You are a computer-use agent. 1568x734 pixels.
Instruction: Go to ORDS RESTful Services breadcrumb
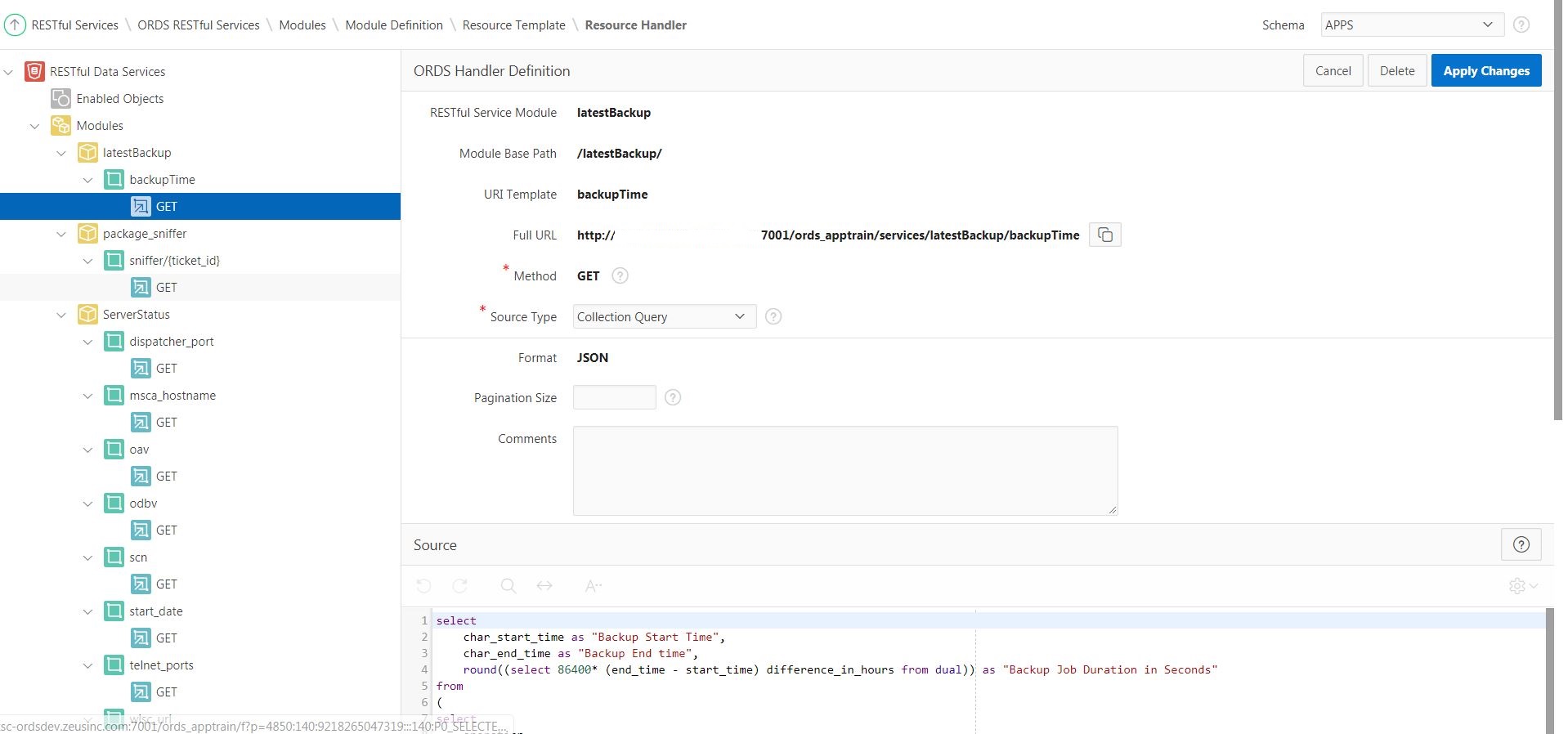pos(199,25)
